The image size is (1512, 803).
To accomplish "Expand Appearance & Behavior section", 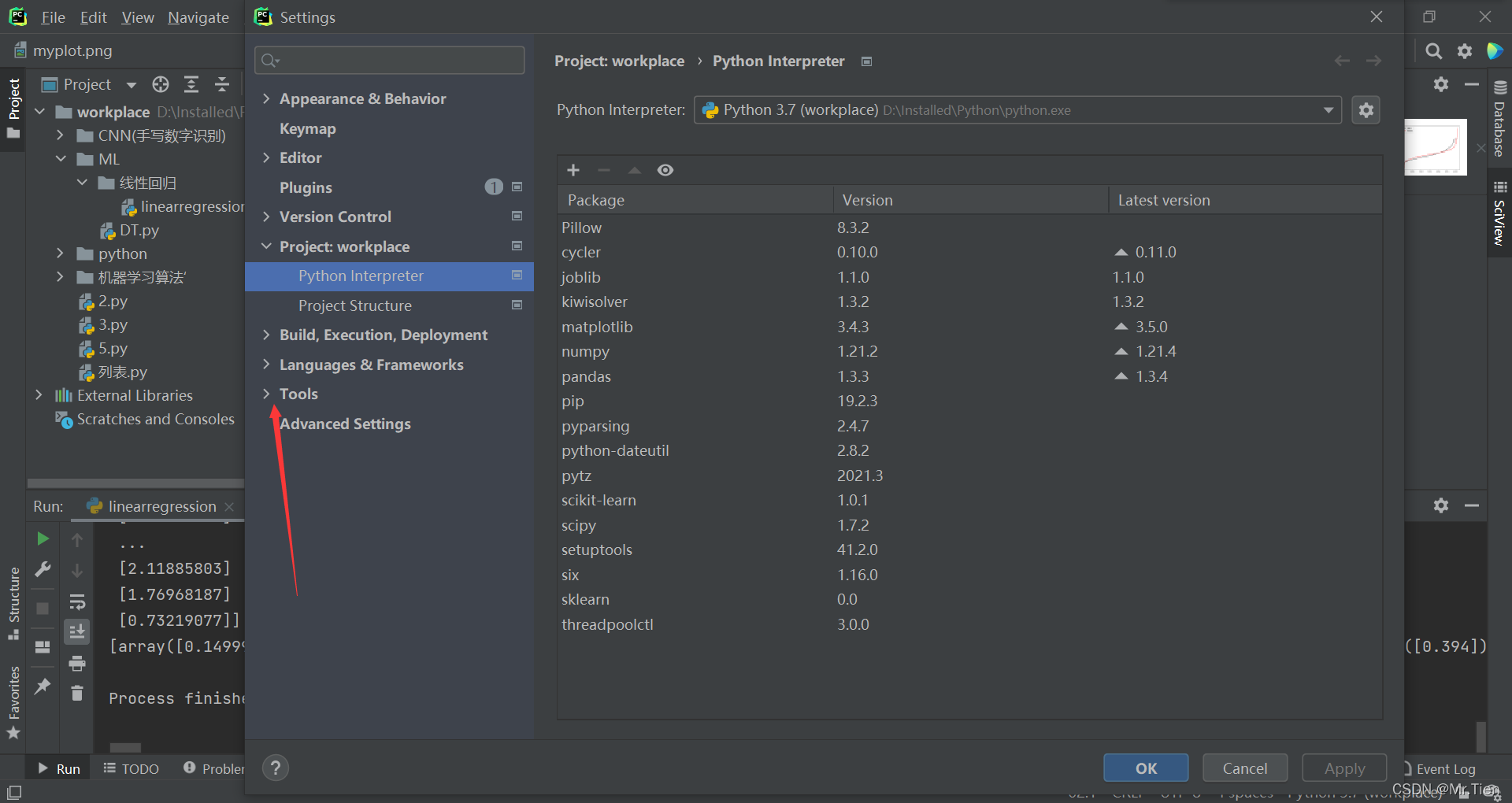I will pos(266,98).
